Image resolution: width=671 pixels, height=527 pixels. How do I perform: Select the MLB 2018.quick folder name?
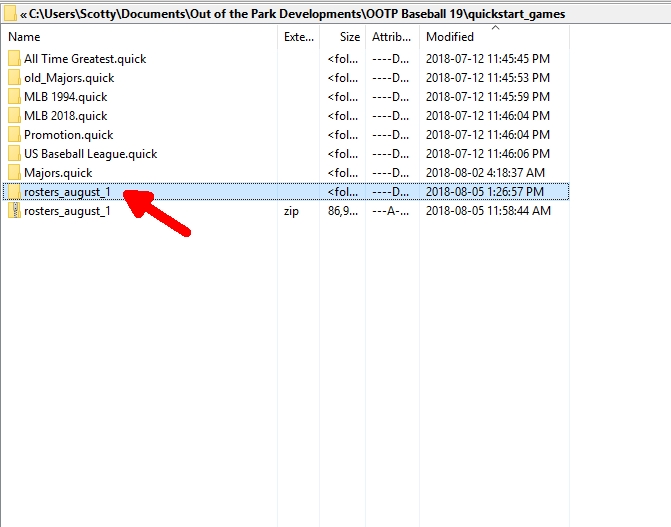click(65, 116)
